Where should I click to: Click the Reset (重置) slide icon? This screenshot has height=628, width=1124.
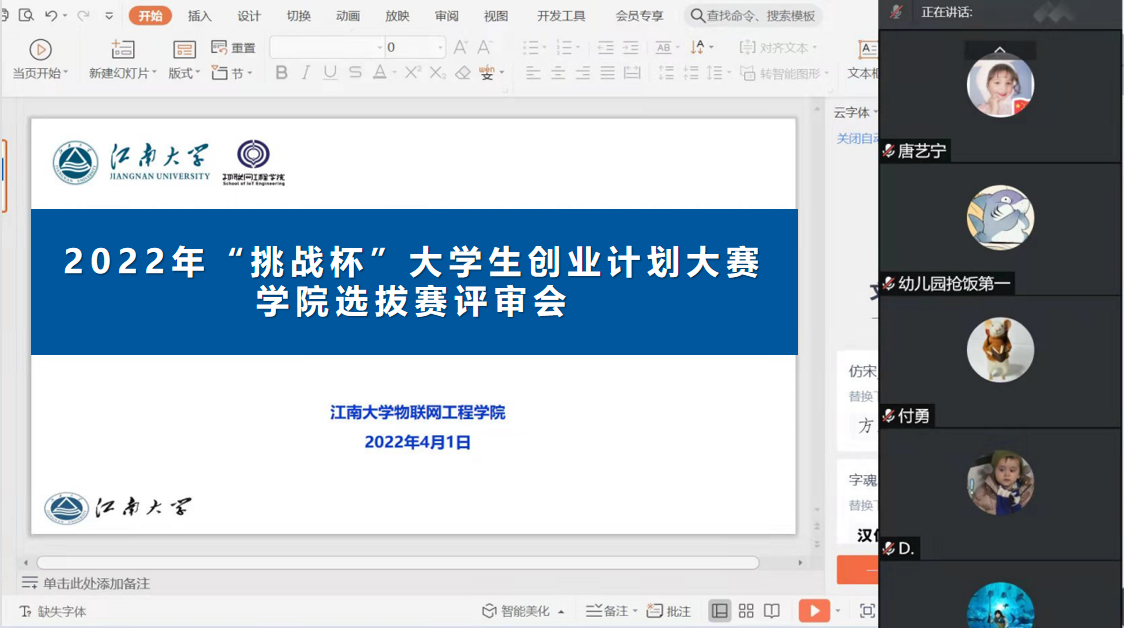(234, 48)
